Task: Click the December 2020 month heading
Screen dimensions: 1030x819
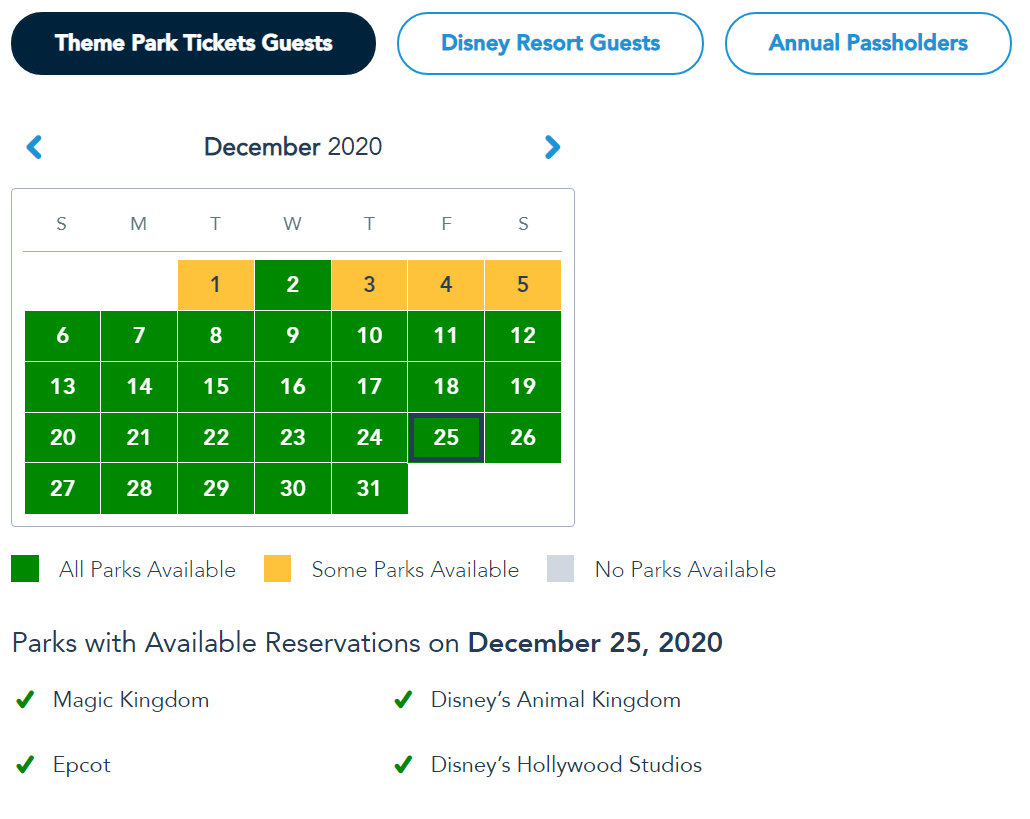Action: click(293, 147)
